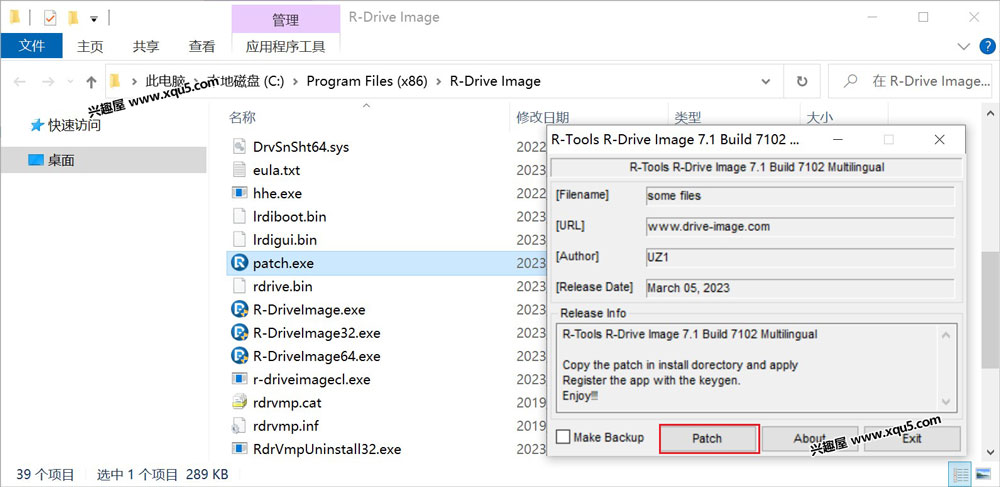Expand the address bar history dropdown
1000x487 pixels.
[766, 81]
